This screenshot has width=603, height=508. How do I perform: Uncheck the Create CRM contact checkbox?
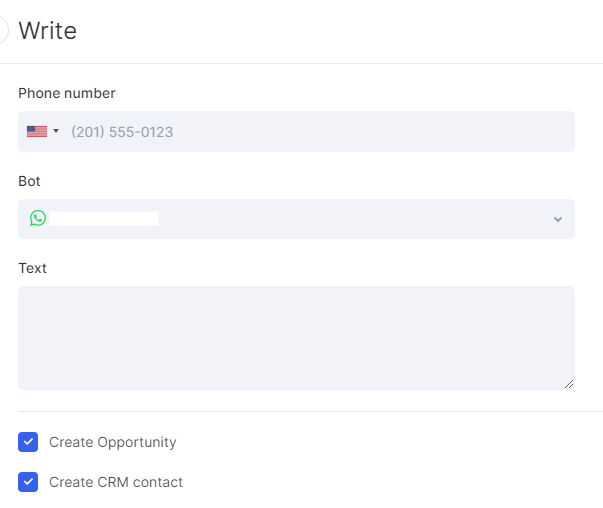coord(28,482)
